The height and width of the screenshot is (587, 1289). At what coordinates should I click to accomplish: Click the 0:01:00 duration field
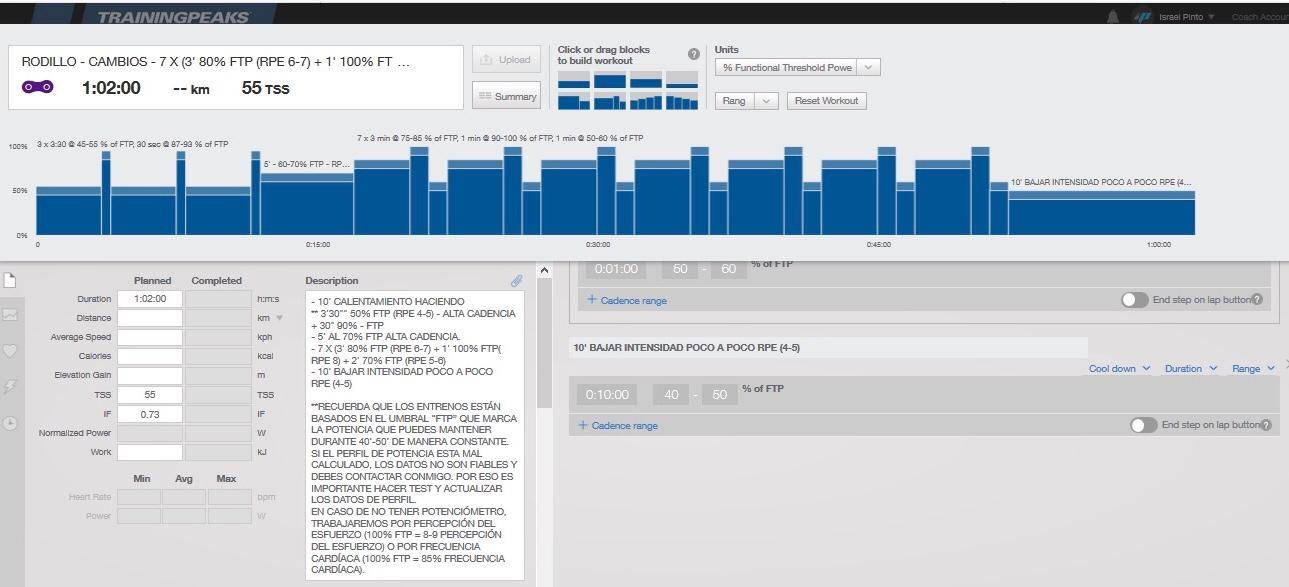pos(615,269)
